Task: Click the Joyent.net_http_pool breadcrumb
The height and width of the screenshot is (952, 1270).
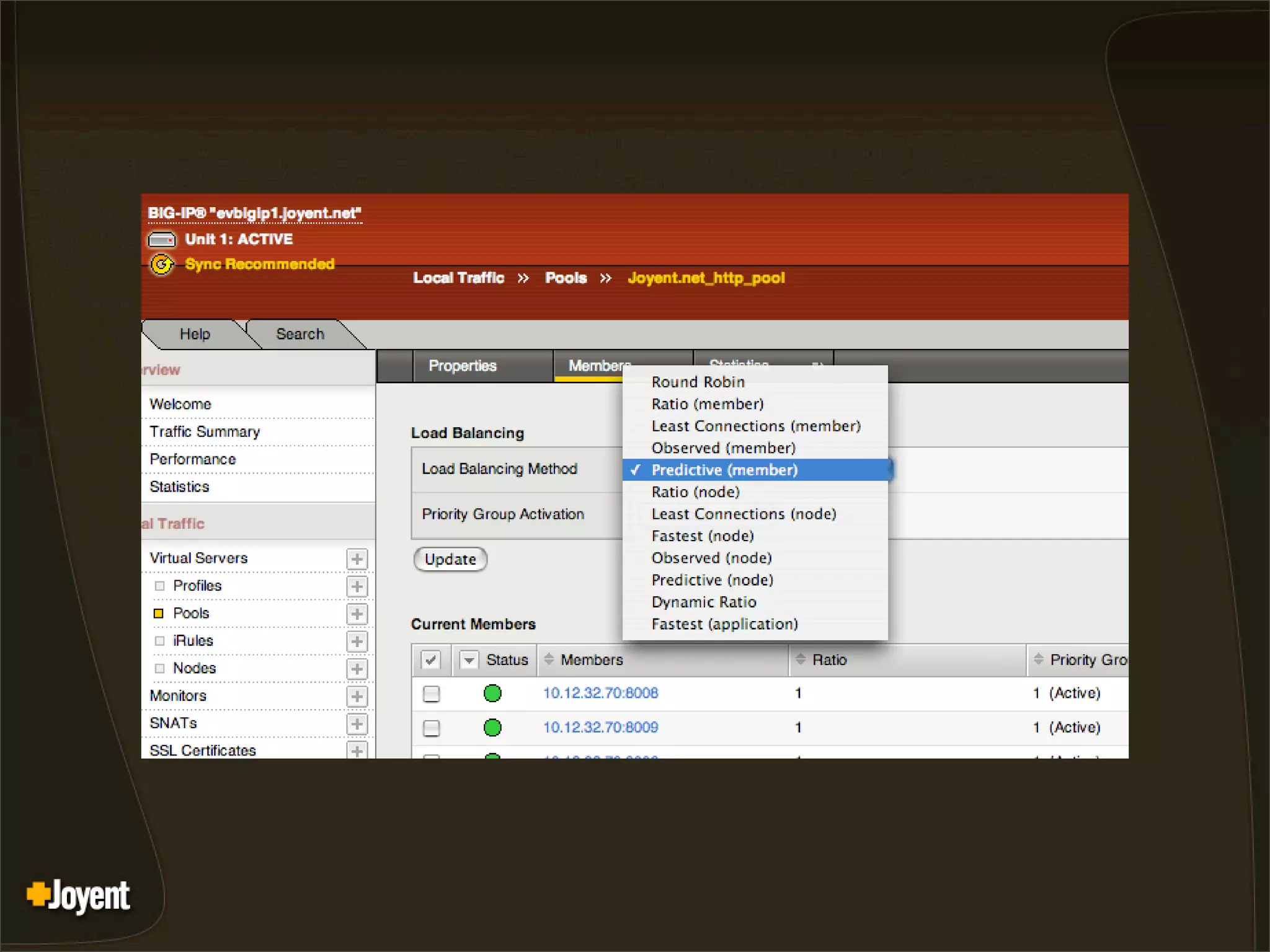Action: point(706,278)
